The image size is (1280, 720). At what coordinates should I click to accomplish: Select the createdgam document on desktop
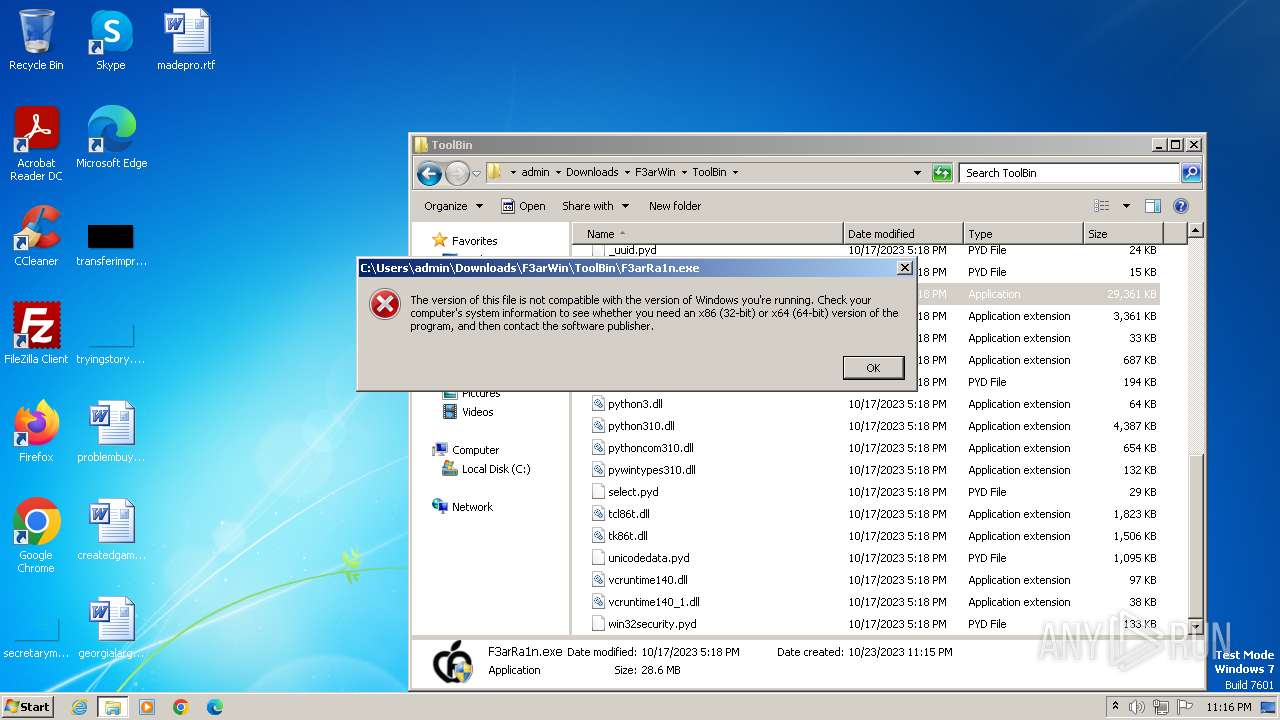(111, 530)
